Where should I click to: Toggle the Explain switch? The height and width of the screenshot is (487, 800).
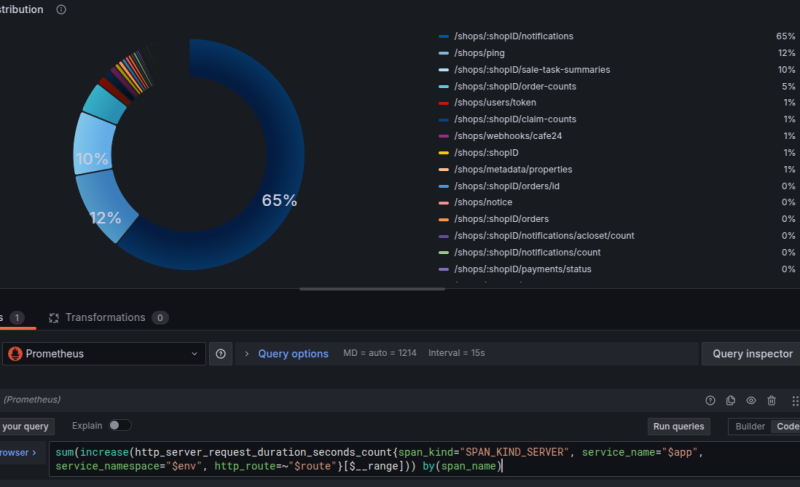tap(119, 425)
